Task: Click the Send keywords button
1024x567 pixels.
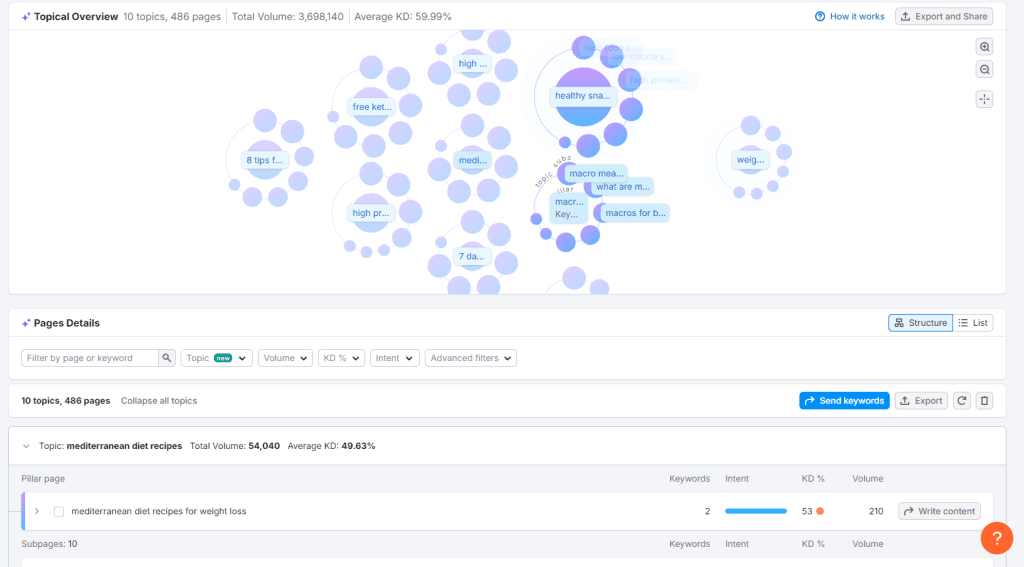Action: click(844, 400)
